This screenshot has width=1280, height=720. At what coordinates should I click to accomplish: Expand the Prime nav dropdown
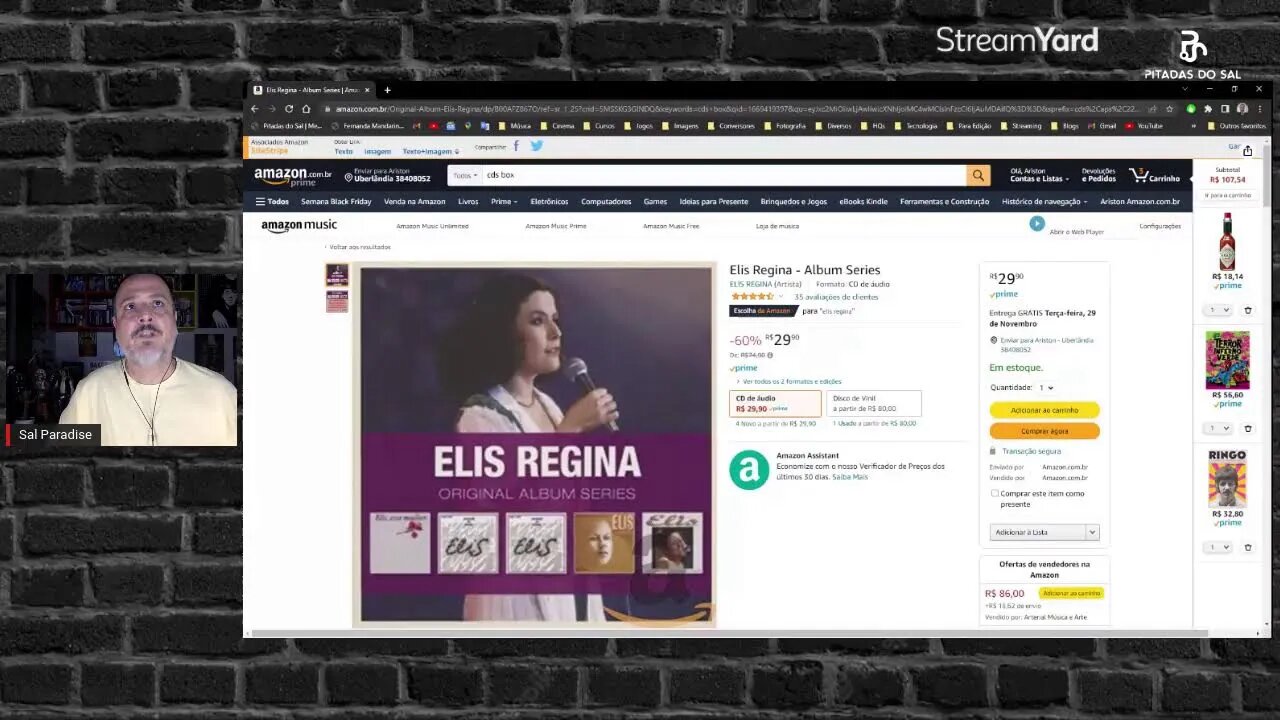(x=503, y=201)
